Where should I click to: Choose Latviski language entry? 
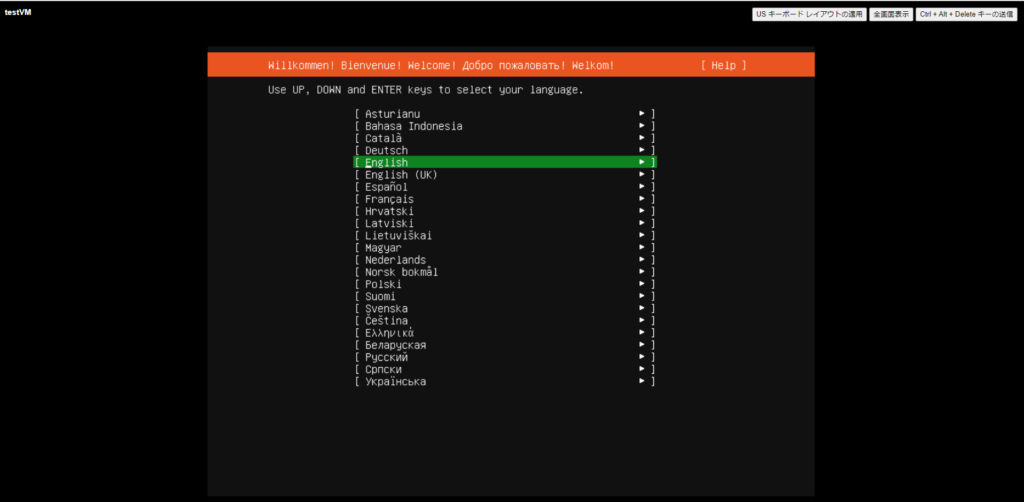click(505, 223)
